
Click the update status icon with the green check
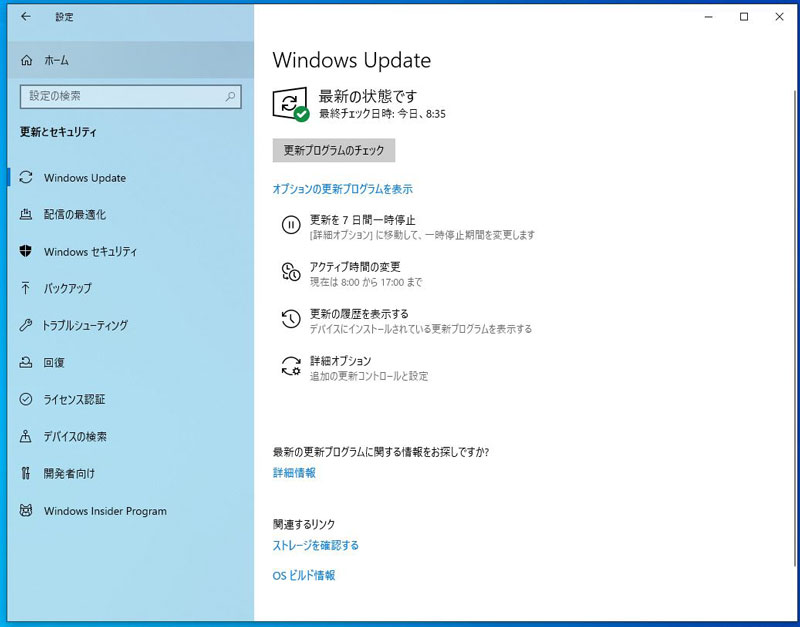coord(291,104)
